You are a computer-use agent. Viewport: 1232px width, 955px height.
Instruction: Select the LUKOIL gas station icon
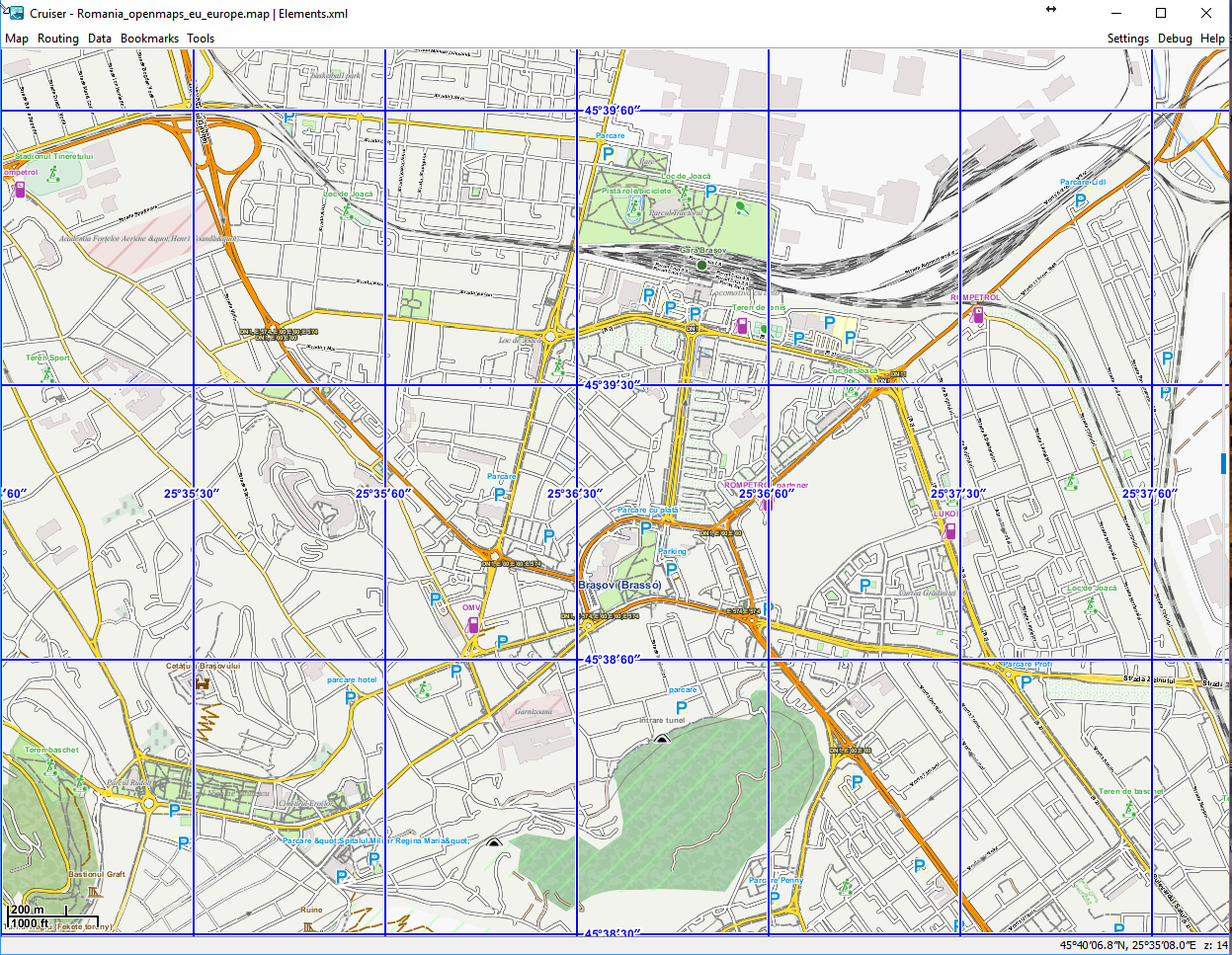pyautogui.click(x=950, y=530)
